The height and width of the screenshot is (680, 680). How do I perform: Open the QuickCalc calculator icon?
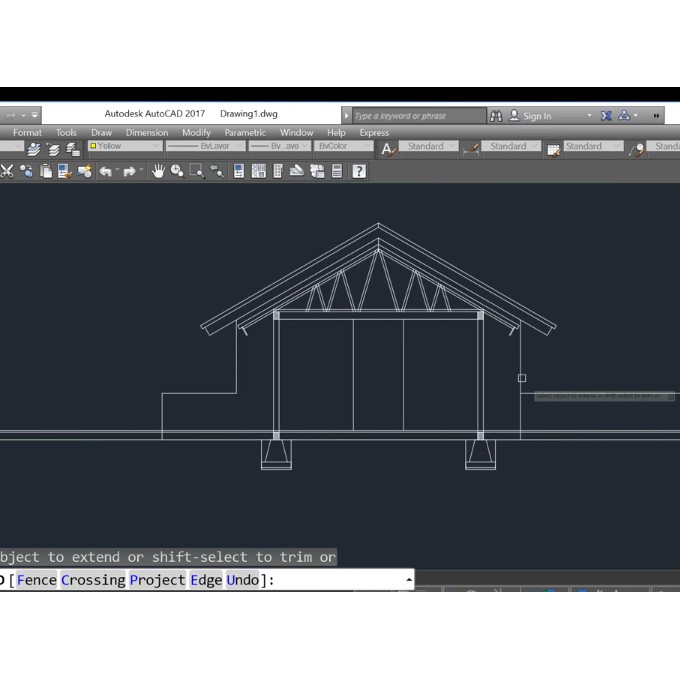[x=337, y=171]
